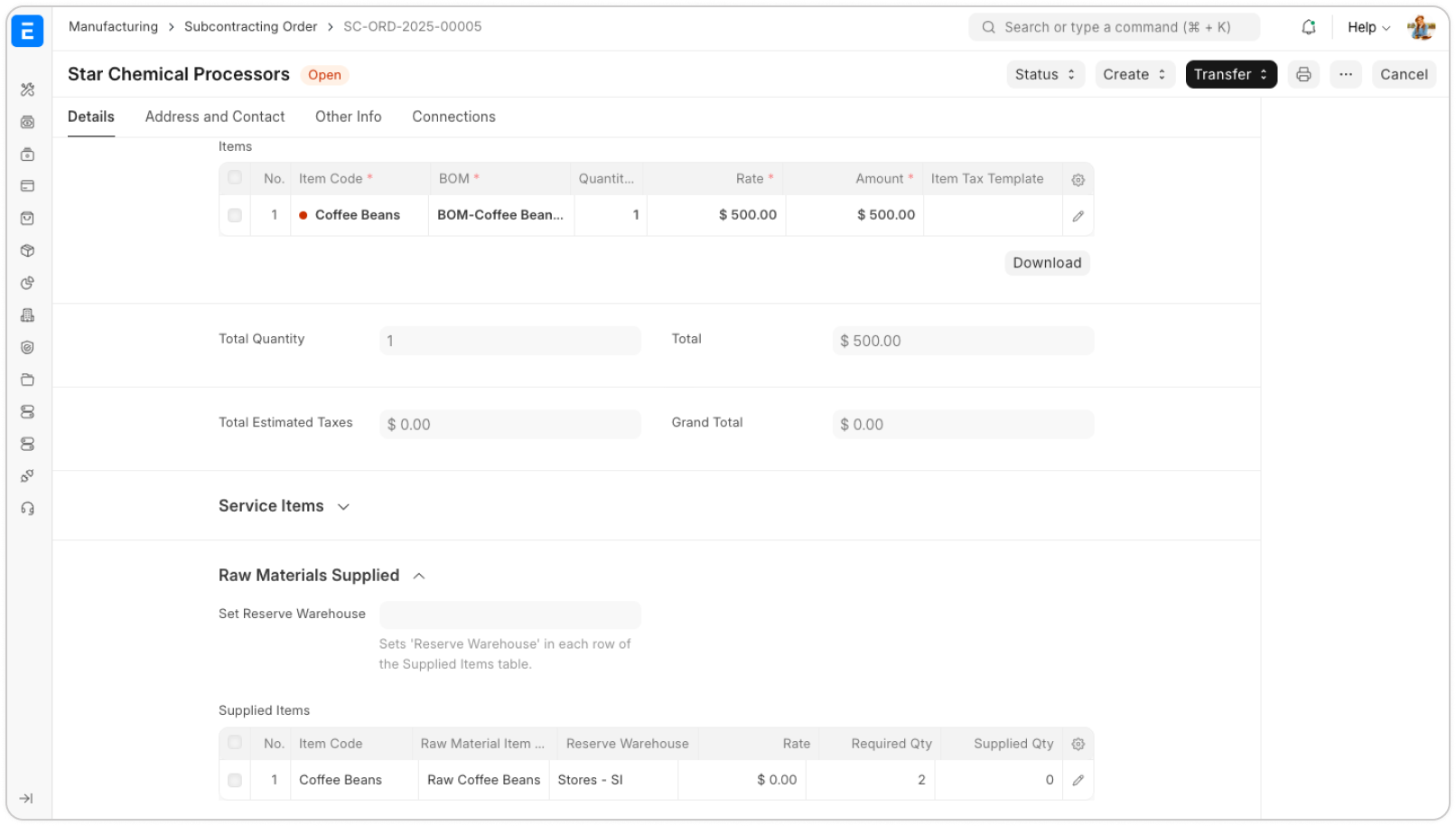This screenshot has width=1456, height=826.
Task: Click the Cancel button
Action: 1404,74
